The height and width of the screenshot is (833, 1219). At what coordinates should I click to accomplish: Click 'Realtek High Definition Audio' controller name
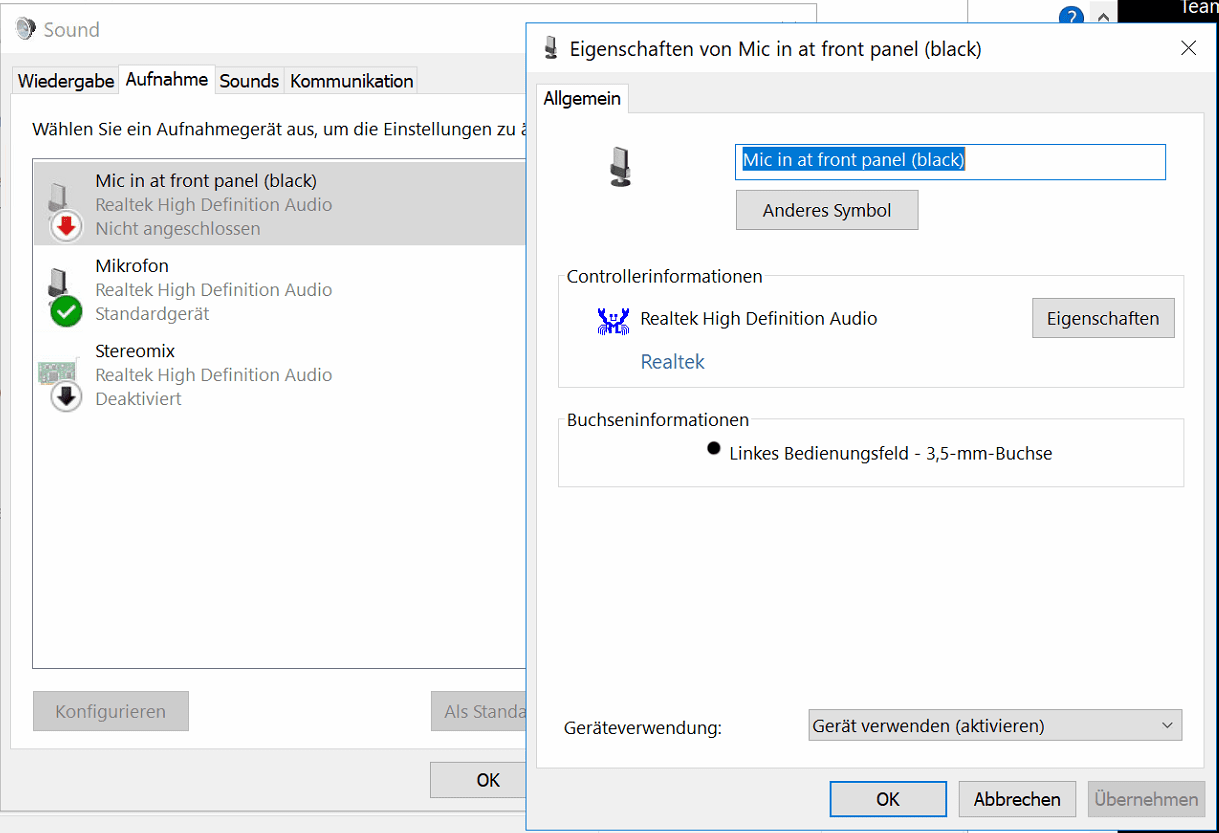pyautogui.click(x=759, y=319)
